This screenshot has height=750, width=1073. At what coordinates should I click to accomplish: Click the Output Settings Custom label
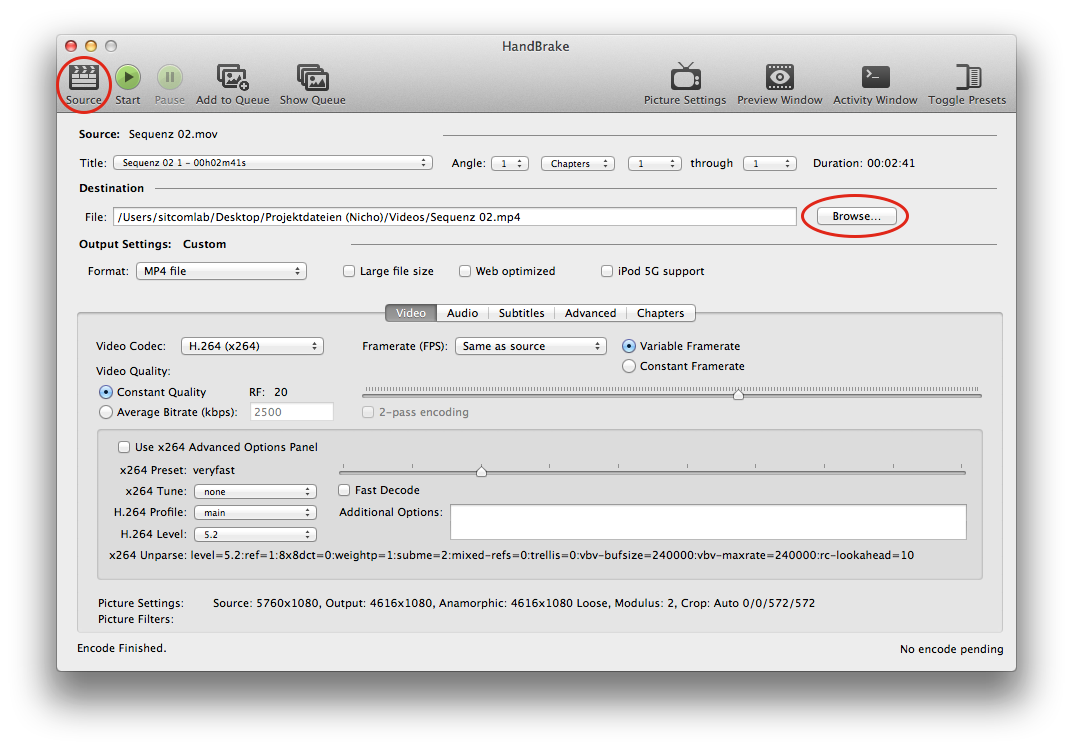pyautogui.click(x=204, y=244)
